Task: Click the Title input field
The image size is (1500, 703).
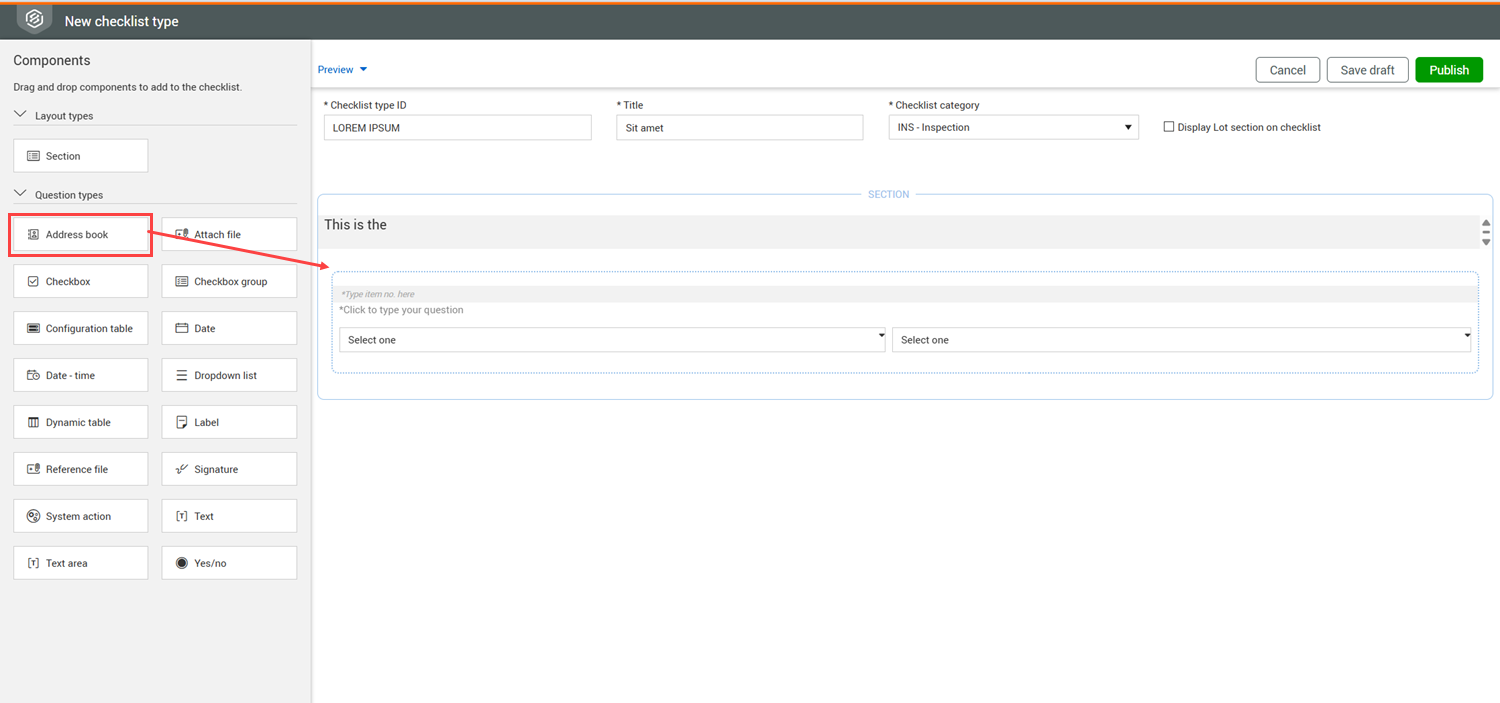Action: [x=740, y=127]
